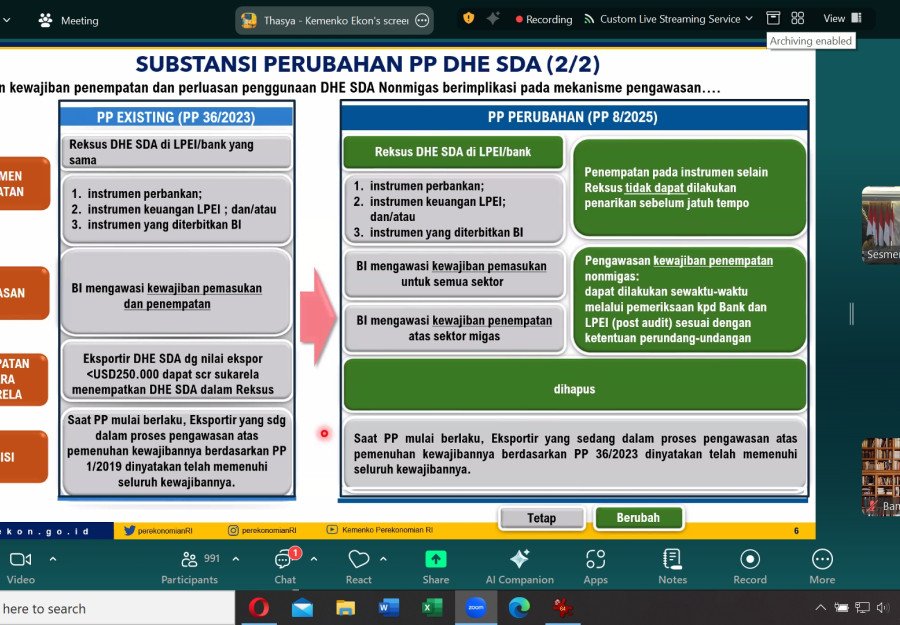Click the green Reksus DHE SDA di LPEI/bank box
This screenshot has height=625, width=900.
(x=453, y=152)
